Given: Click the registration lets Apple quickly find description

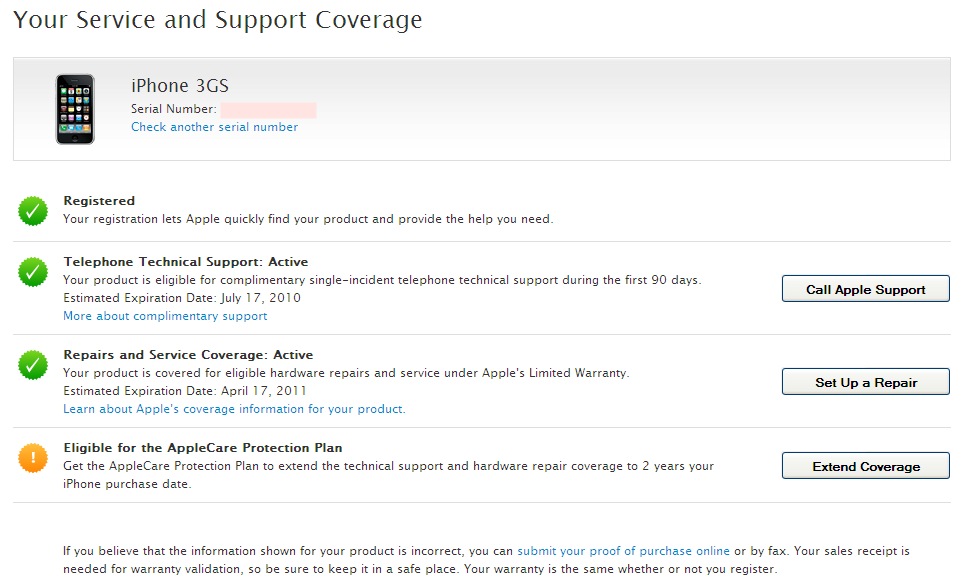Looking at the screenshot, I should (x=308, y=219).
